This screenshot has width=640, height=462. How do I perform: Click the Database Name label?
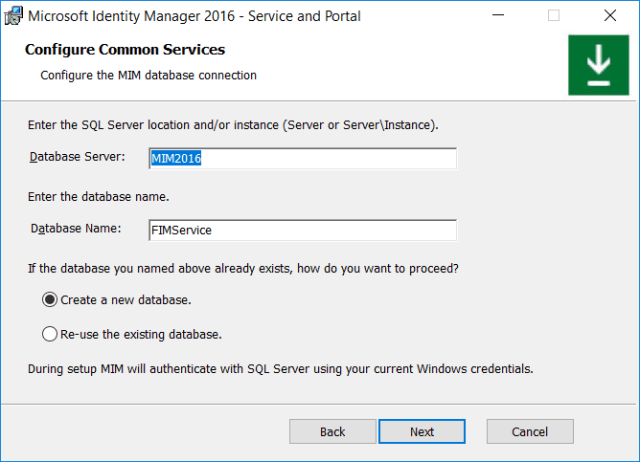tap(75, 228)
